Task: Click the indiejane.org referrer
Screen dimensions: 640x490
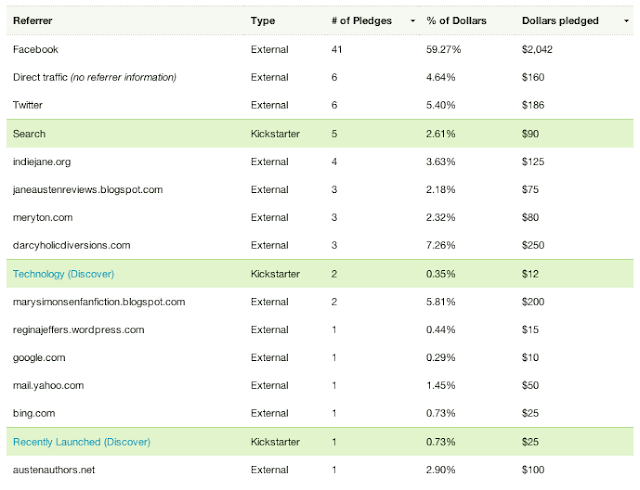Action: coord(44,161)
